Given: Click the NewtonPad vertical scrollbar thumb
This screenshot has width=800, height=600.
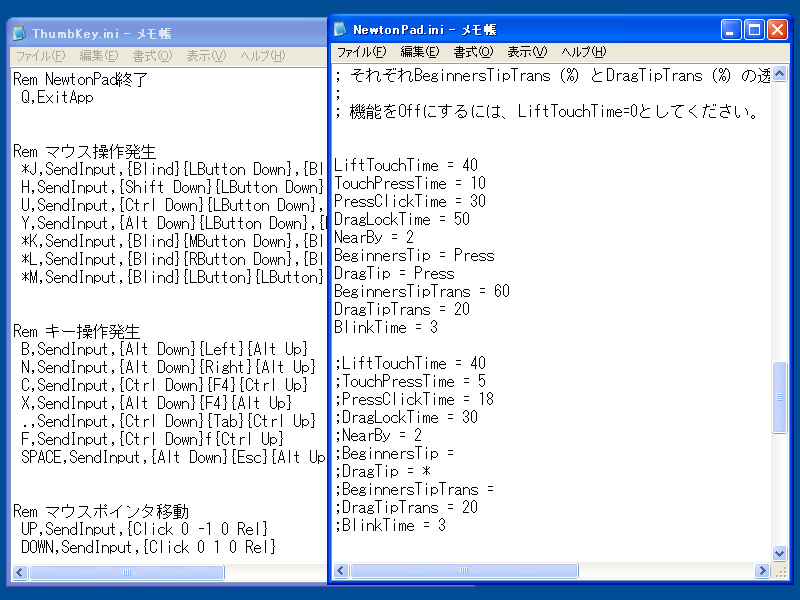Looking at the screenshot, I should coord(780,397).
